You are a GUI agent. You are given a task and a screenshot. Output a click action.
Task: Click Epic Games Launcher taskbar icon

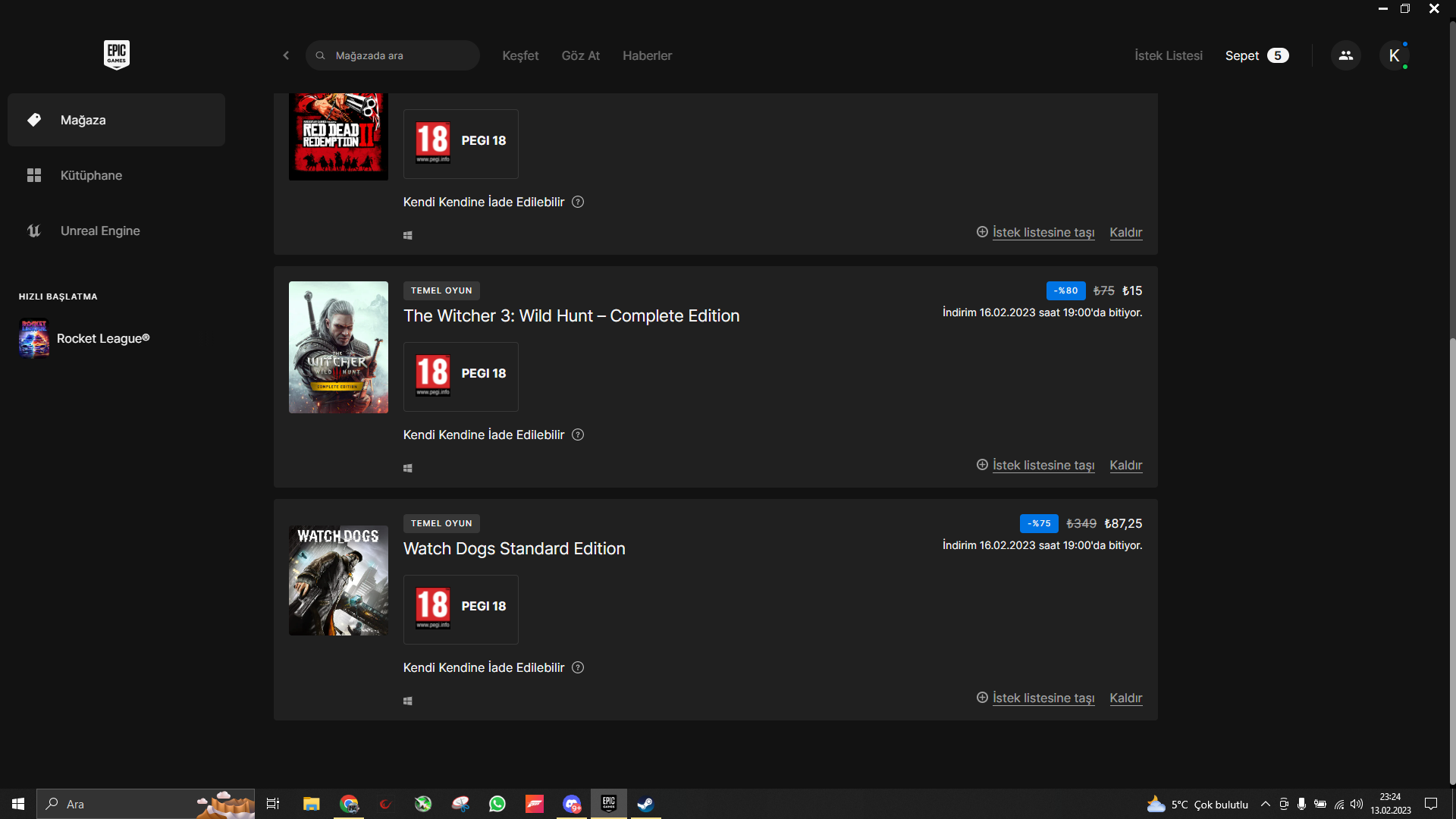tap(609, 804)
